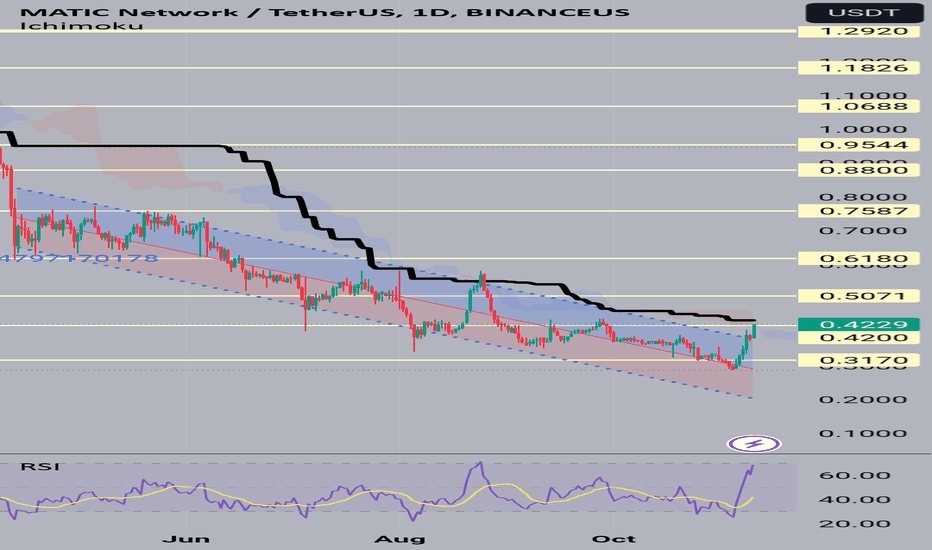Screen dimensions: 932x550
Task: Click the 0.1000 price axis value
Action: [x=863, y=433]
